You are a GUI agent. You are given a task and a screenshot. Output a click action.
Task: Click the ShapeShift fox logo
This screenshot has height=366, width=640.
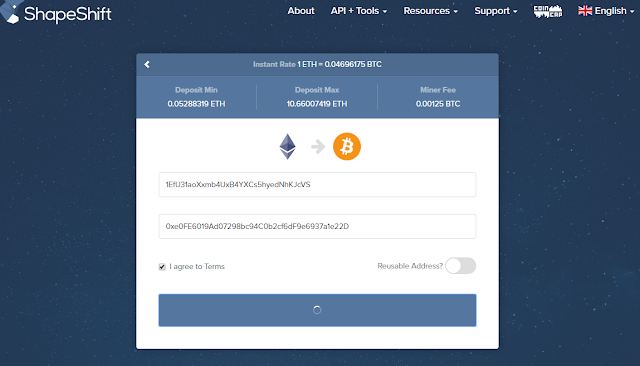(x=10, y=12)
